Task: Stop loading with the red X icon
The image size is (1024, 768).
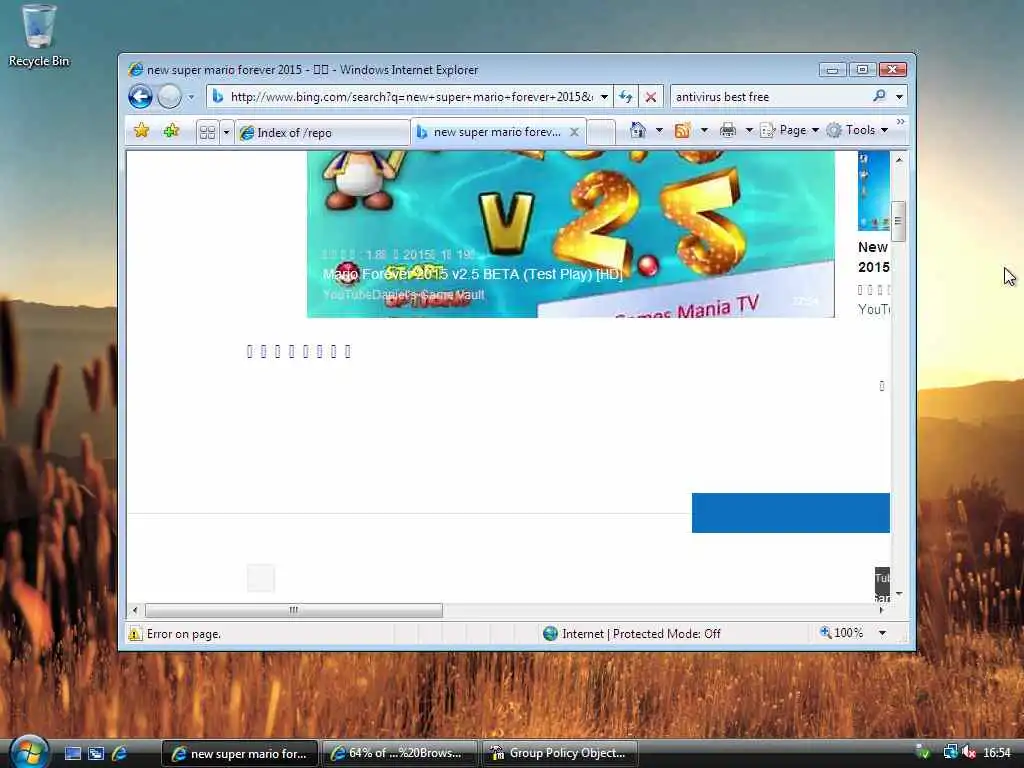Action: pyautogui.click(x=650, y=97)
